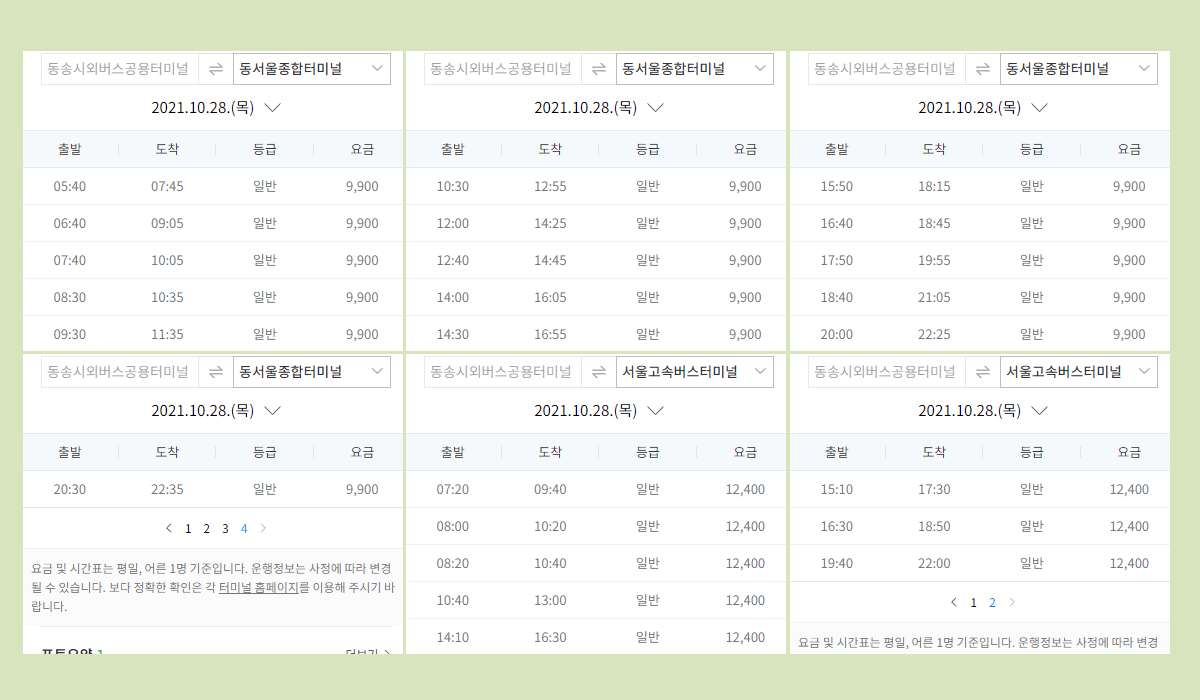Image resolution: width=1200 pixels, height=700 pixels.
Task: Swap direction of the top-right 동서울종합터미널 route
Action: pyautogui.click(x=983, y=68)
